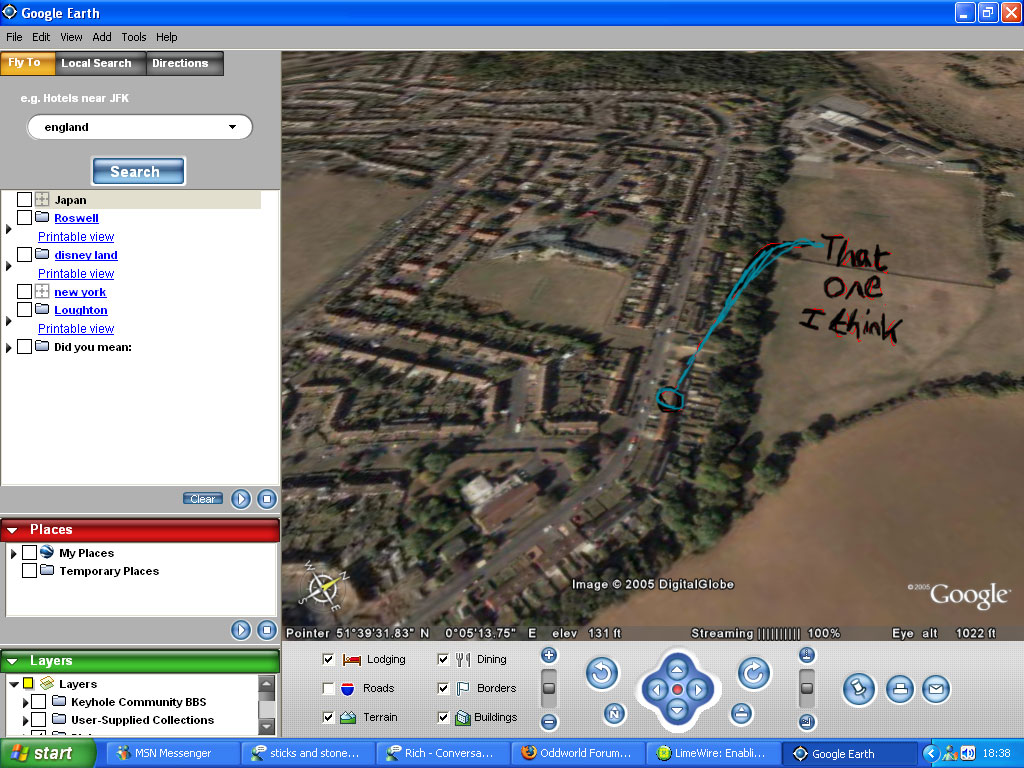Open the Tools menu
This screenshot has height=768, width=1024.
(x=134, y=37)
